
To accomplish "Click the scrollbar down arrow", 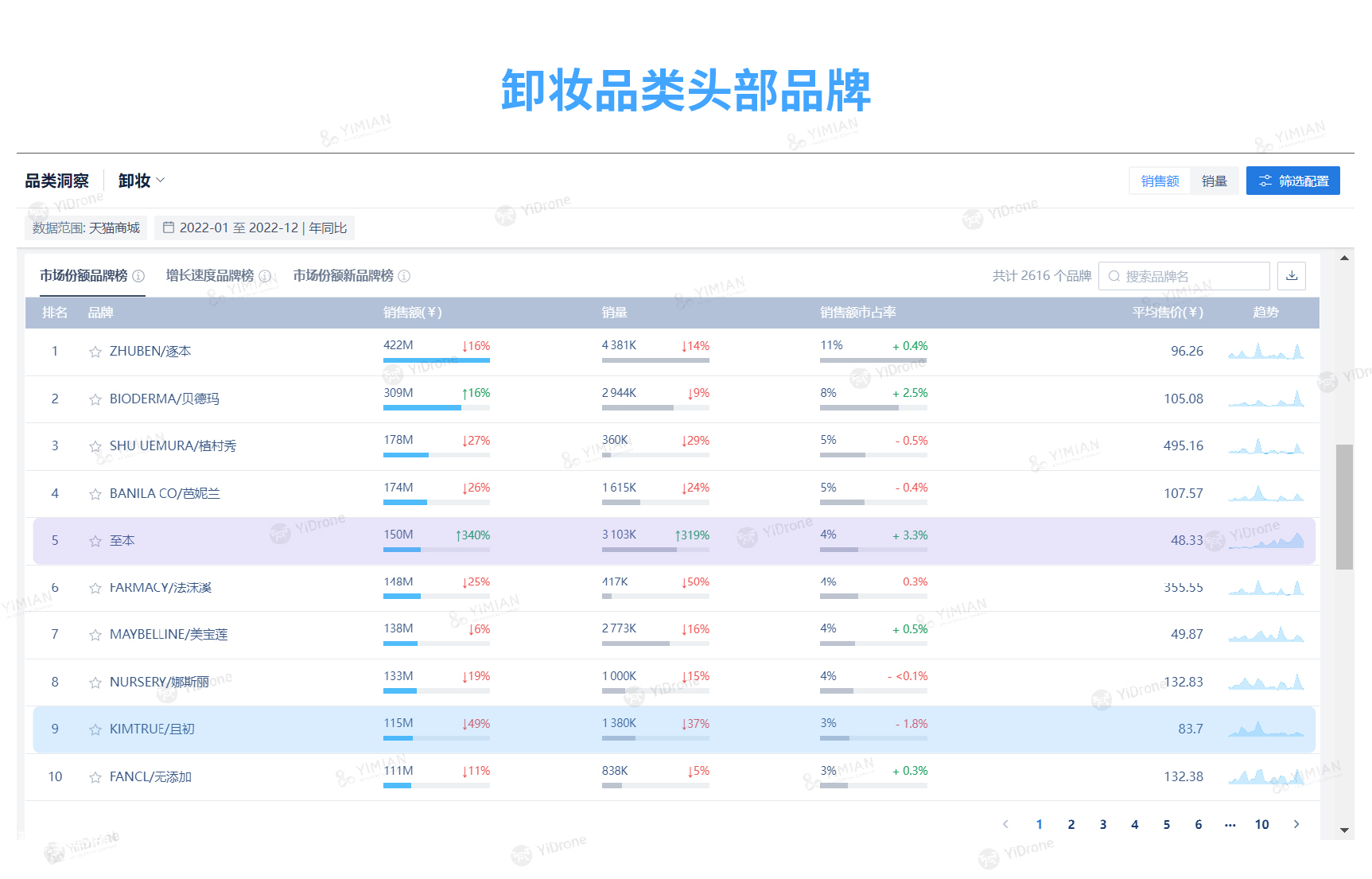I will (x=1345, y=830).
